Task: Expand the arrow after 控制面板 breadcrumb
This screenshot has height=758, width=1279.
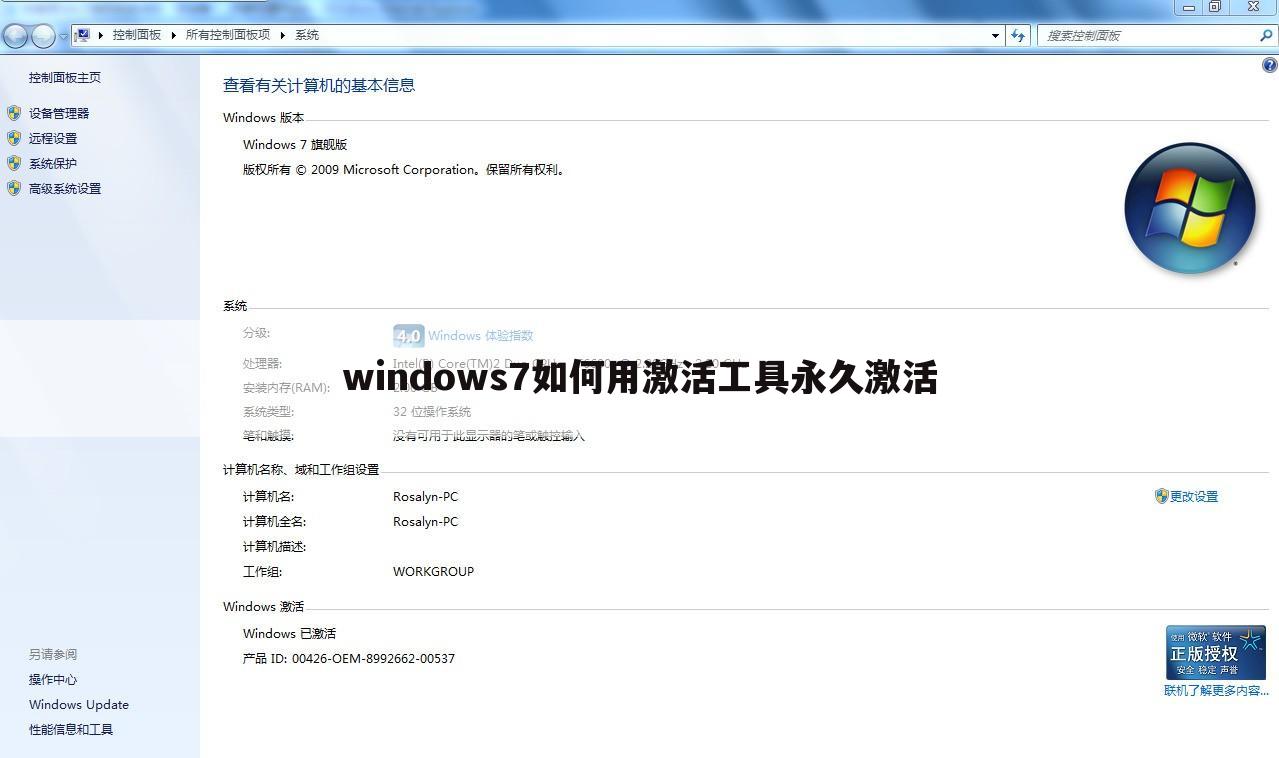Action: coord(173,35)
